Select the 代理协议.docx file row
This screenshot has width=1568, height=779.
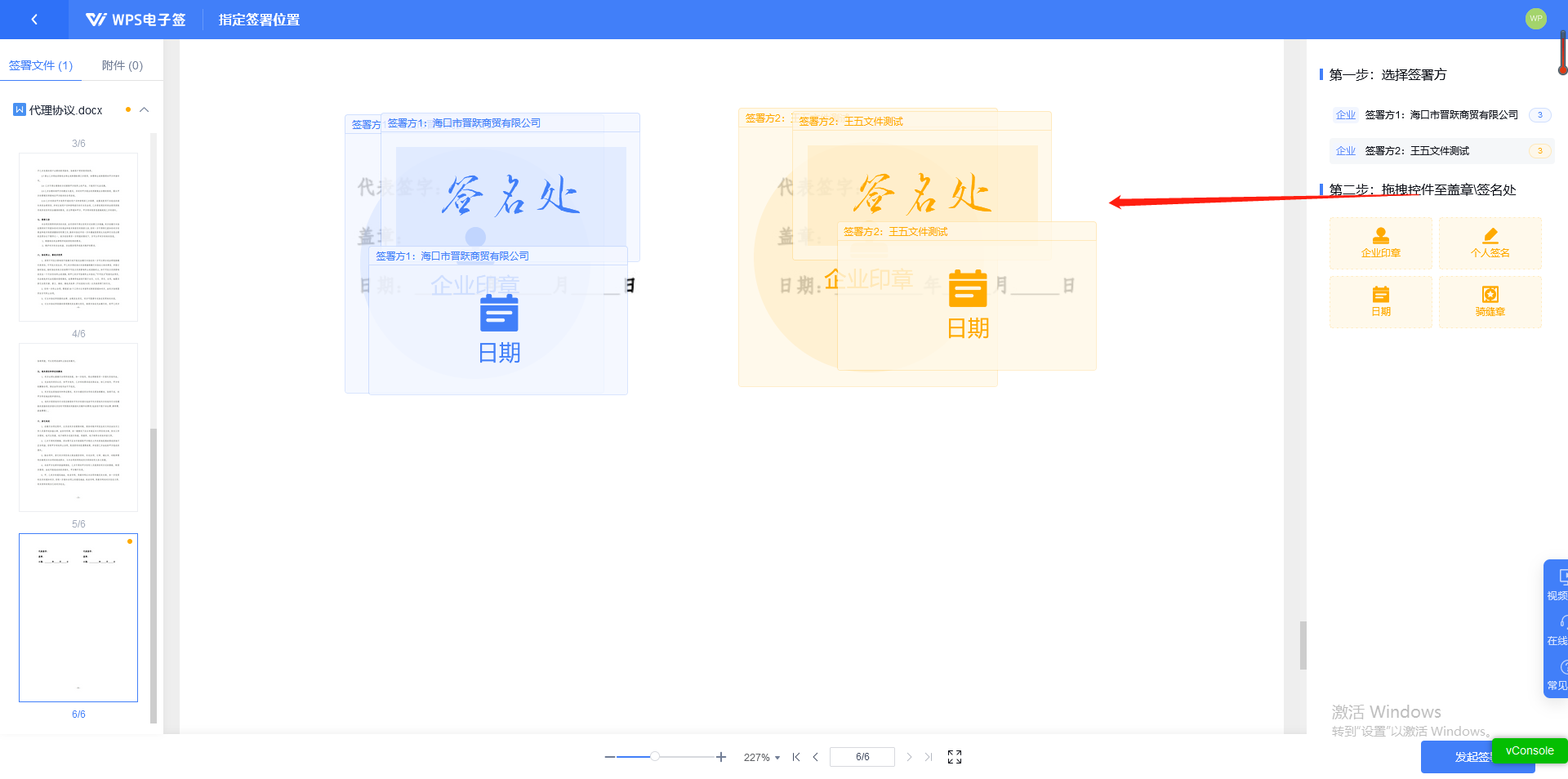click(82, 109)
